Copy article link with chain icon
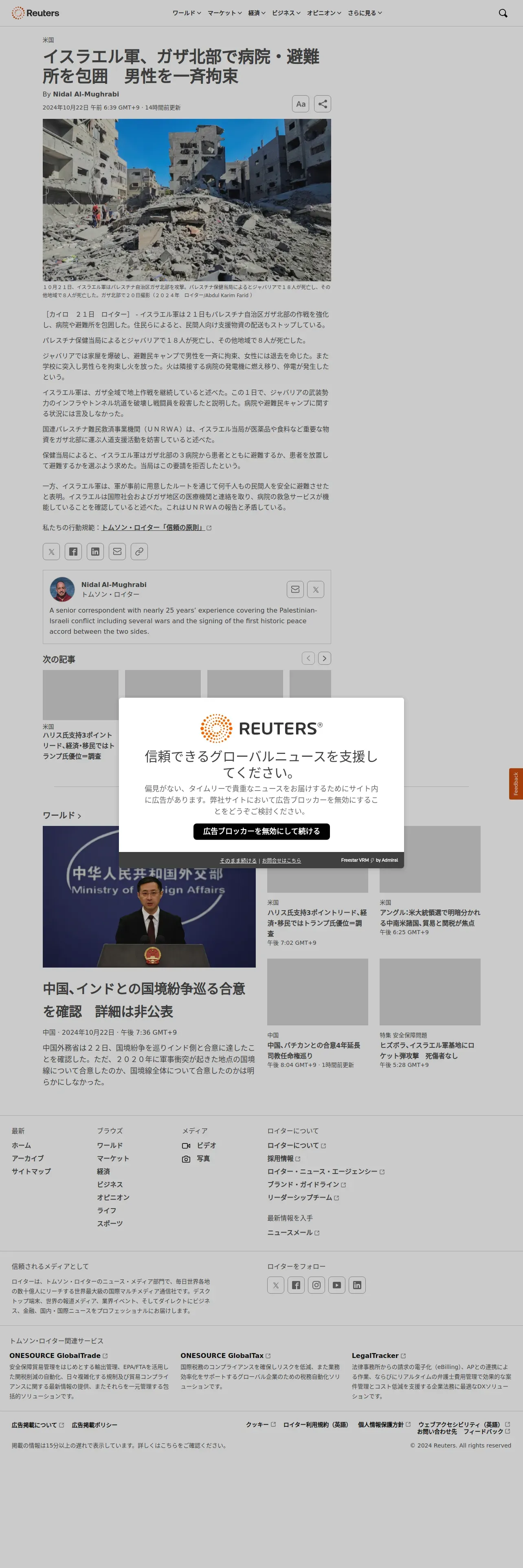The image size is (523, 1568). tap(139, 552)
